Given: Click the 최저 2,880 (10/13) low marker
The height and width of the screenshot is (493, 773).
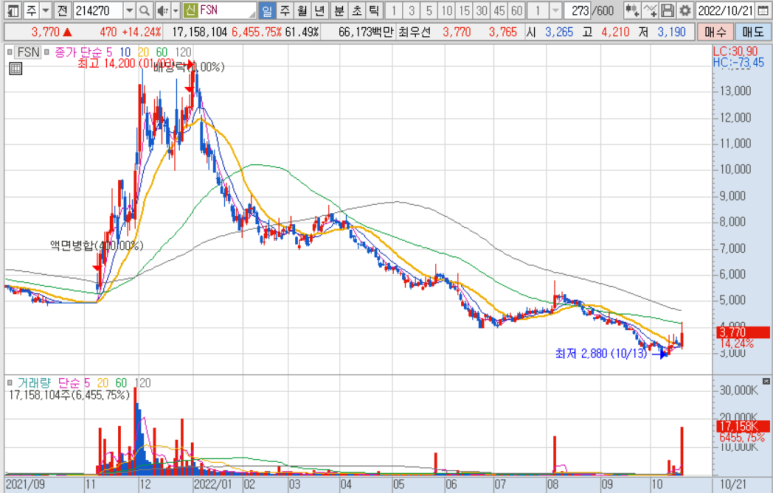Looking at the screenshot, I should 600,353.
